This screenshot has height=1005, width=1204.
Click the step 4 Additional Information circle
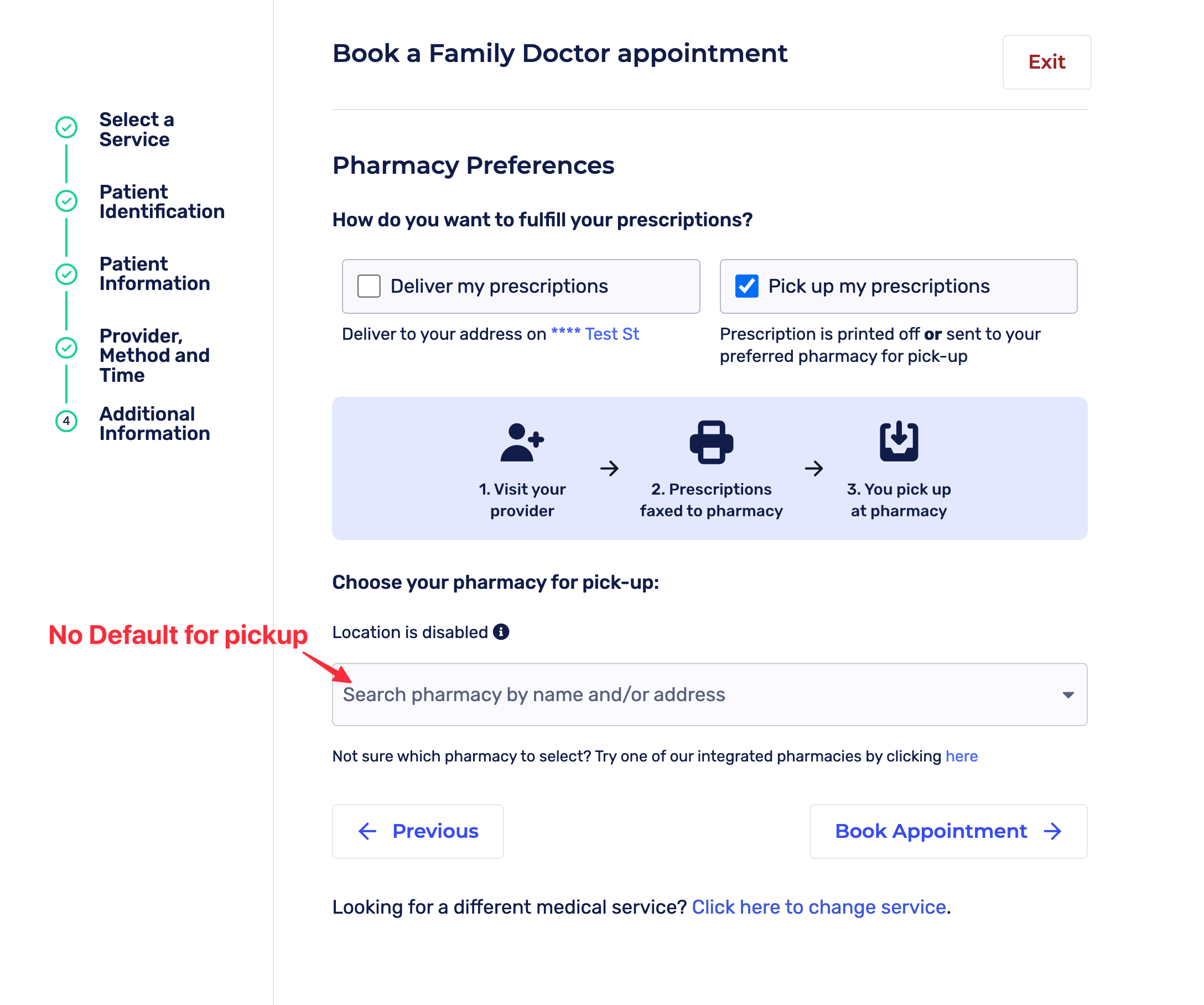66,421
